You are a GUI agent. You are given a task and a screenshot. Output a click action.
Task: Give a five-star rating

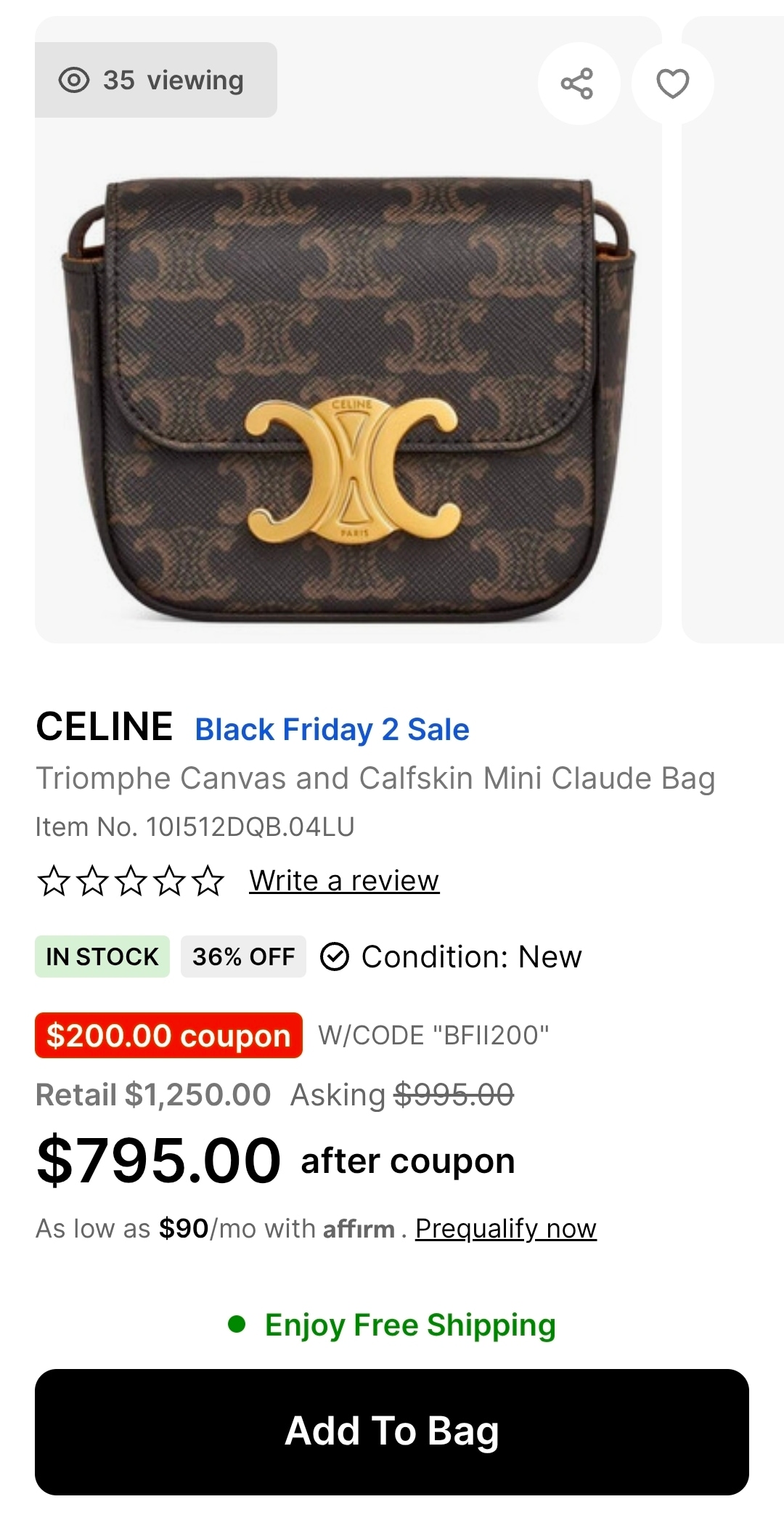(x=208, y=881)
